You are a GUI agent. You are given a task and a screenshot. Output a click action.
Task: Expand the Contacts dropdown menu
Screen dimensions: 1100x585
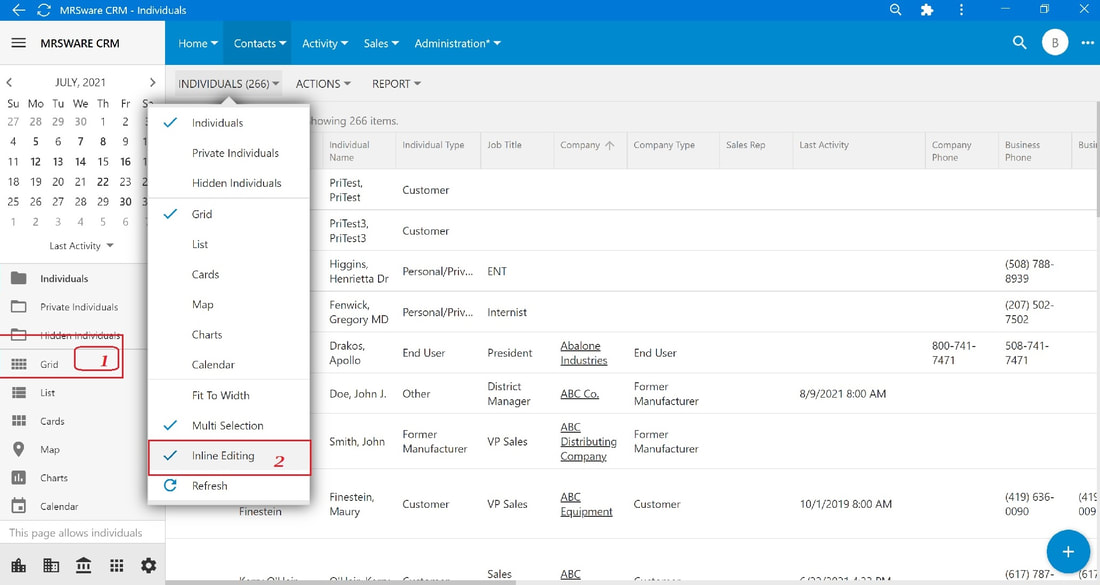pyautogui.click(x=260, y=43)
